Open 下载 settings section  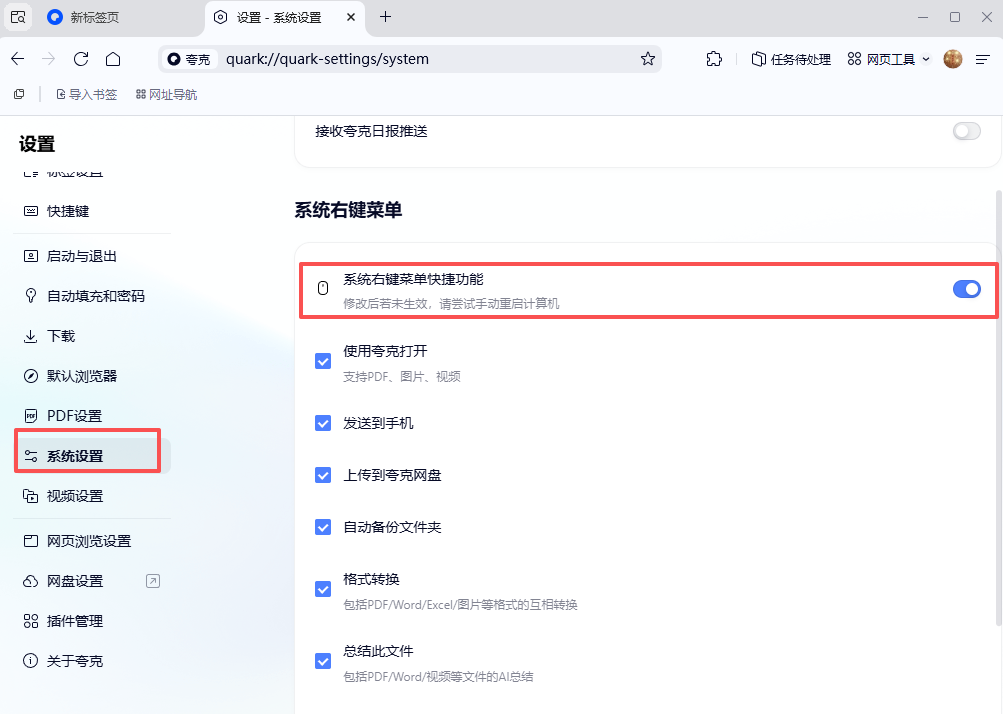[92, 337]
